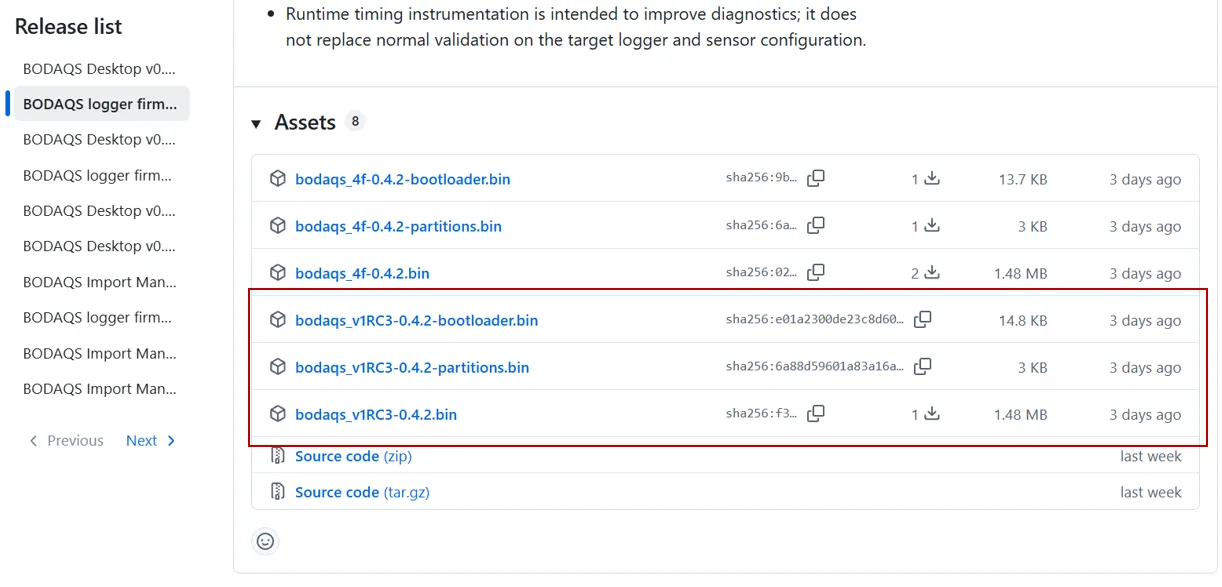
Task: Click 3 KB size of bodaqs_4f-0.4.2-partitions.bin
Action: pyautogui.click(x=1033, y=227)
